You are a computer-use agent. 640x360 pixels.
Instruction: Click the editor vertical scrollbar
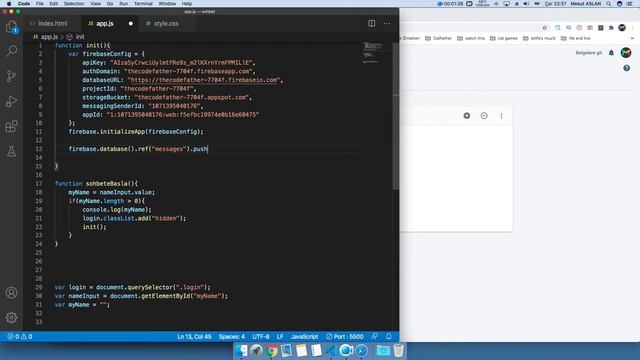[396, 116]
